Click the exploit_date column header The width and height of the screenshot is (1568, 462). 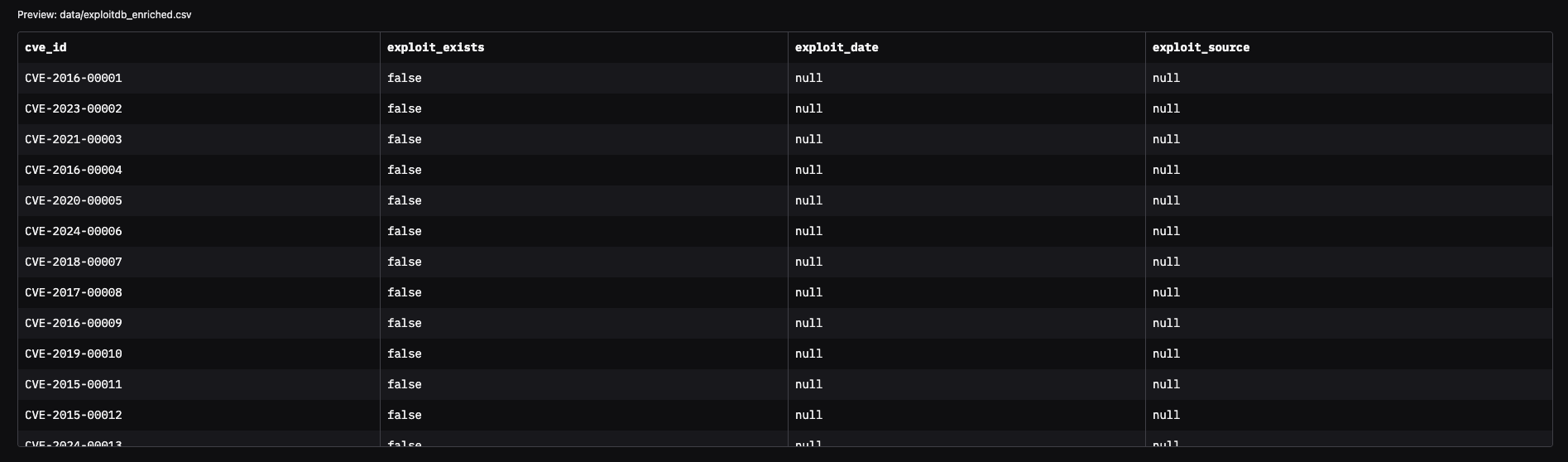(x=837, y=47)
